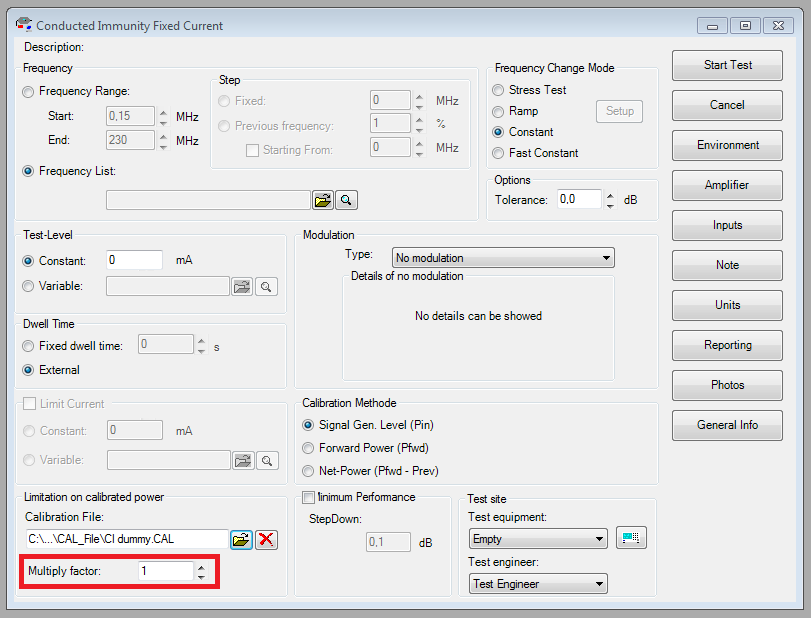
Task: Click the Variable test-level magnifier icon
Action: click(265, 286)
